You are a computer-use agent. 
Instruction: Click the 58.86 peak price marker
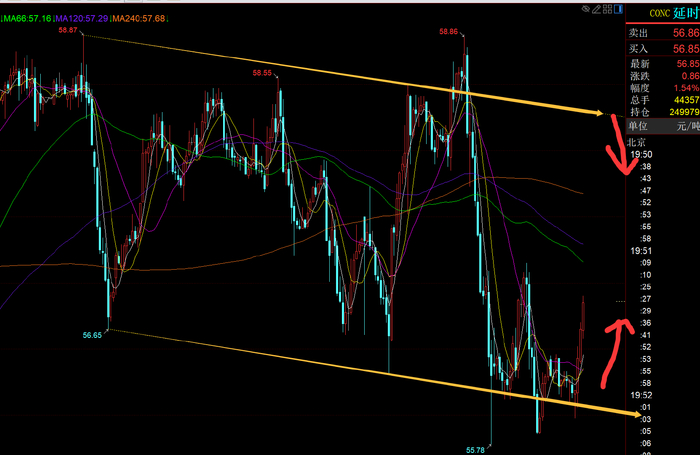click(449, 32)
